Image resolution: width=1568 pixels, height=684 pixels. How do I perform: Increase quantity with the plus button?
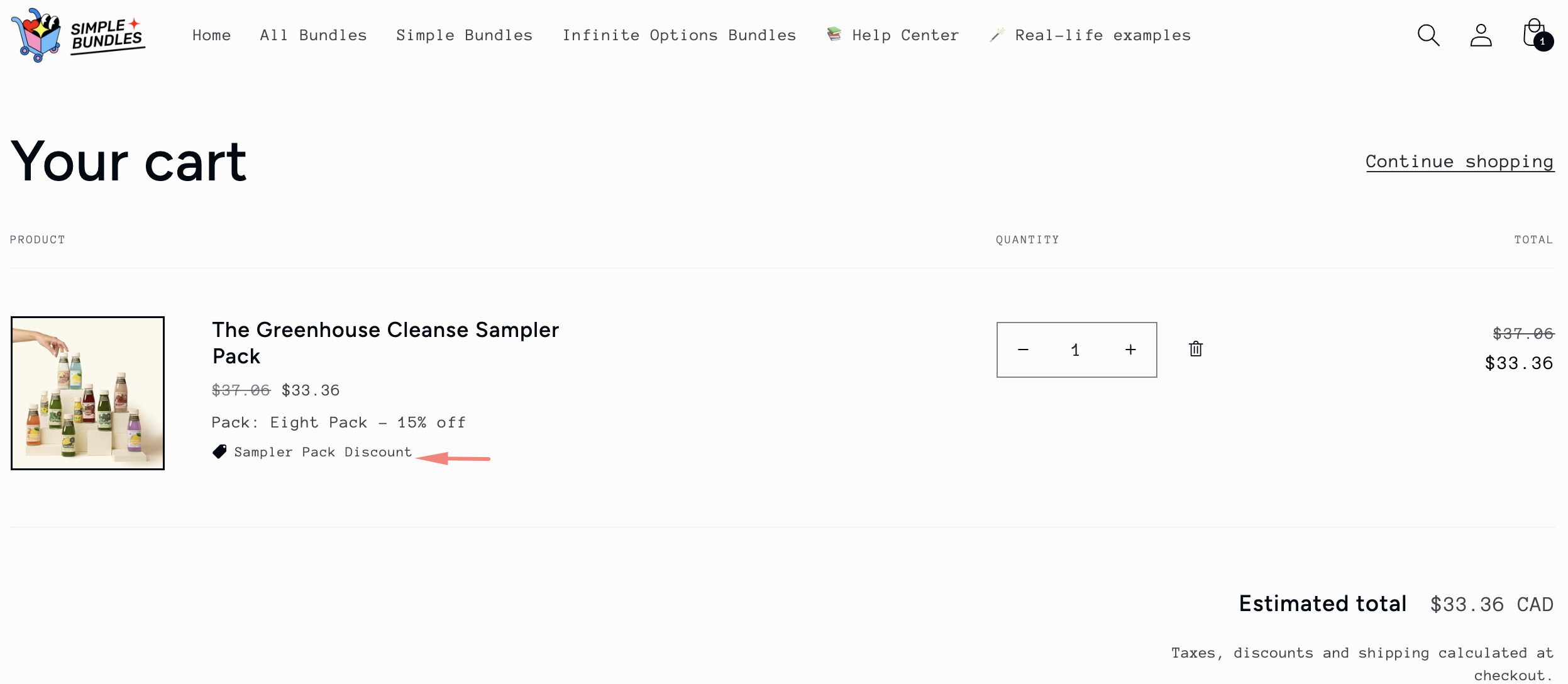point(1130,350)
